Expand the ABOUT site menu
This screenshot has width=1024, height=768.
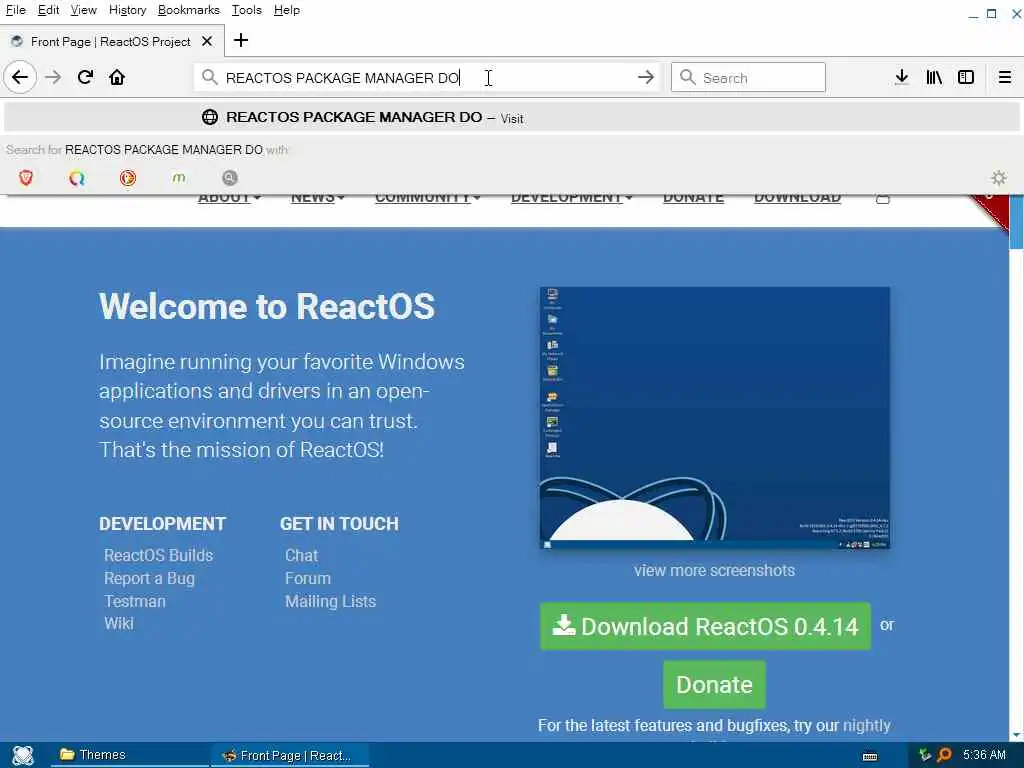[x=229, y=198]
